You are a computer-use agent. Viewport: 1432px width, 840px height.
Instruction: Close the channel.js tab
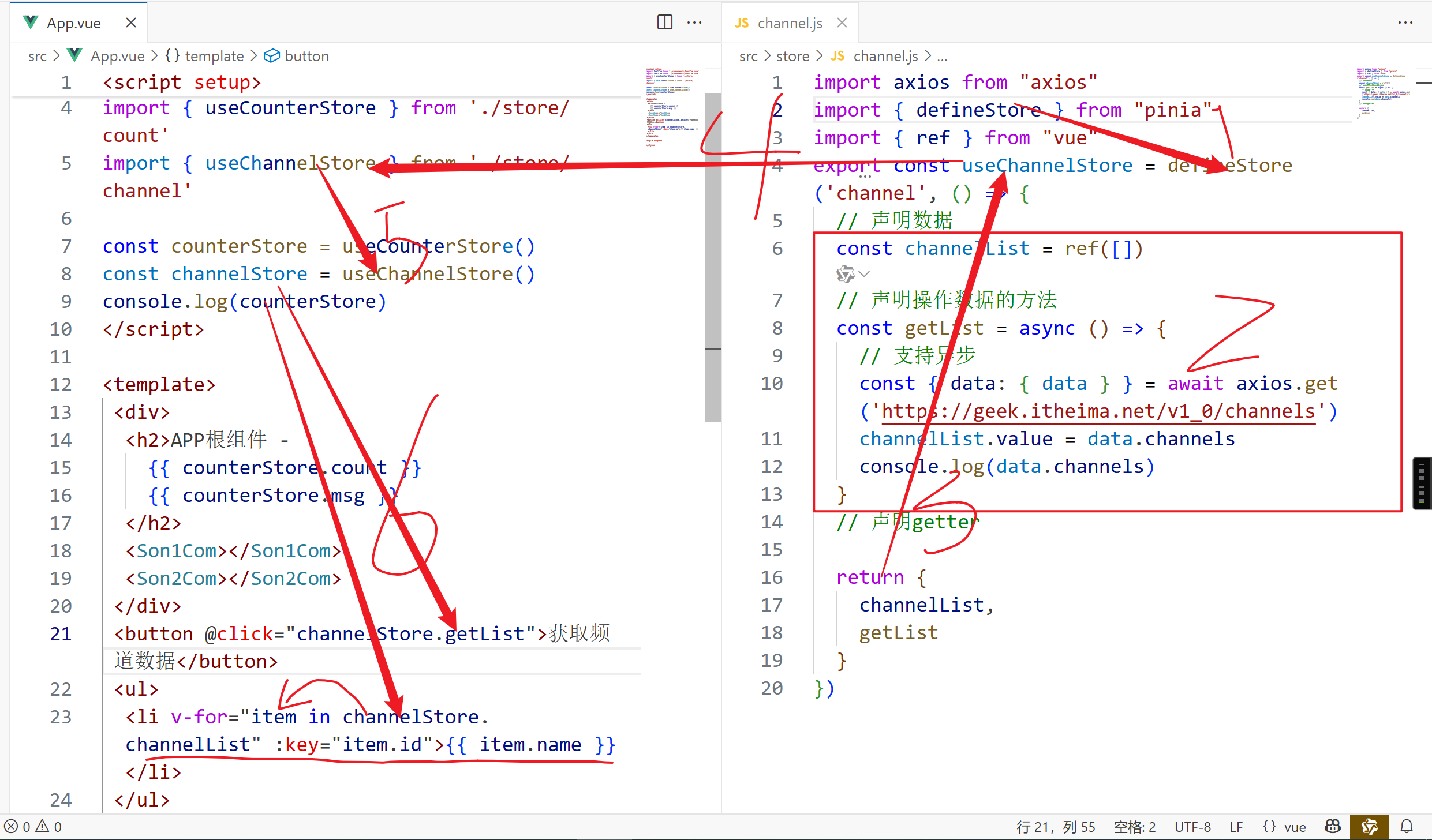tap(842, 22)
